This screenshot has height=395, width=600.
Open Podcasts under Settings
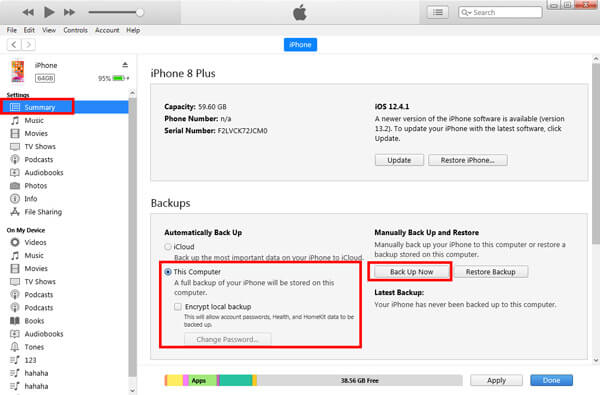click(39, 160)
